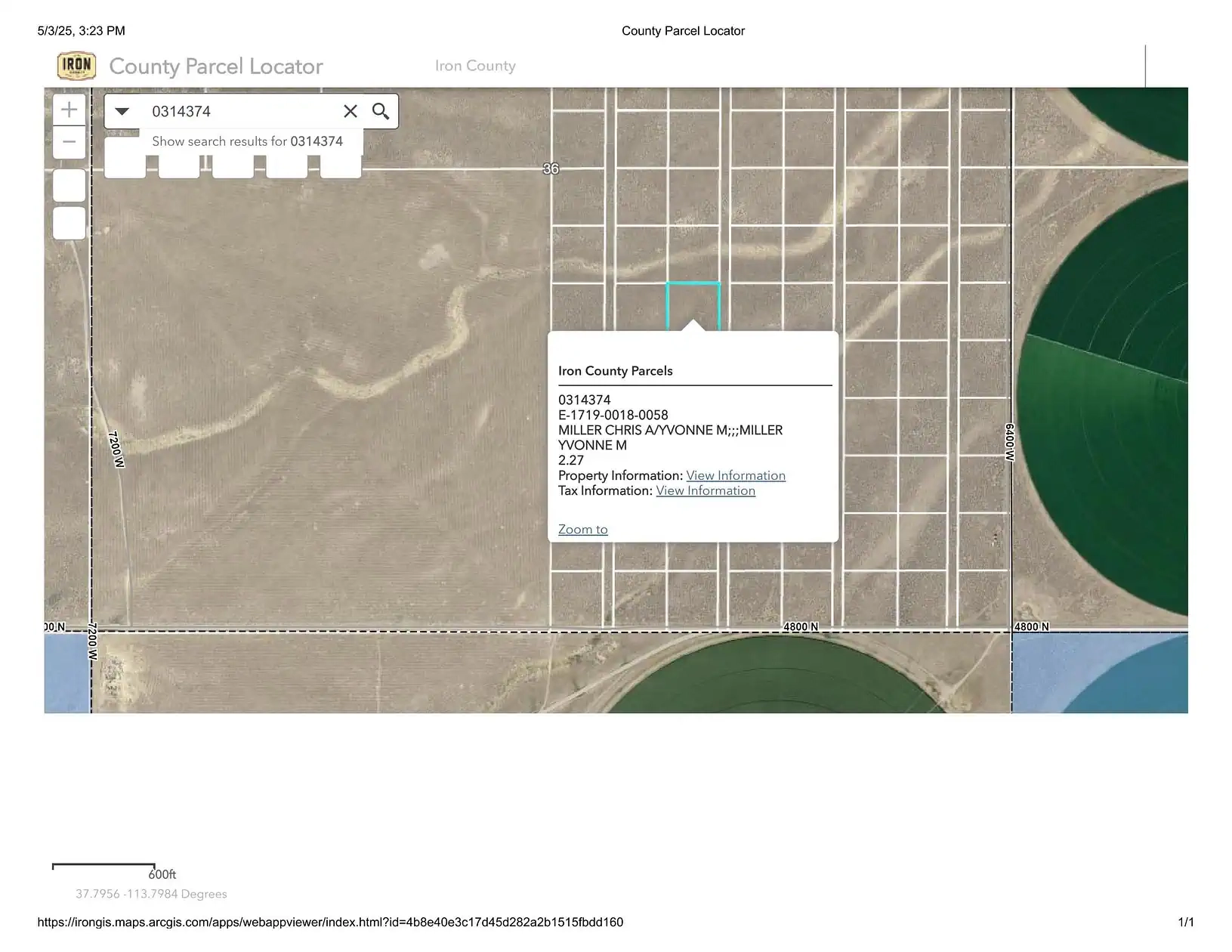Screen dimensions: 1232x952
Task: Select the highlighted cyan parcel on the map
Action: [693, 302]
